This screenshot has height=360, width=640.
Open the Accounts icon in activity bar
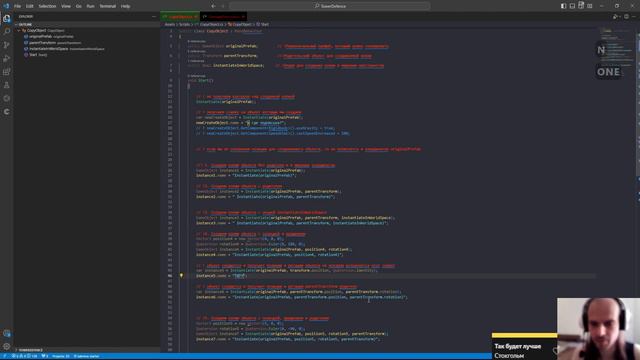click(x=7, y=333)
